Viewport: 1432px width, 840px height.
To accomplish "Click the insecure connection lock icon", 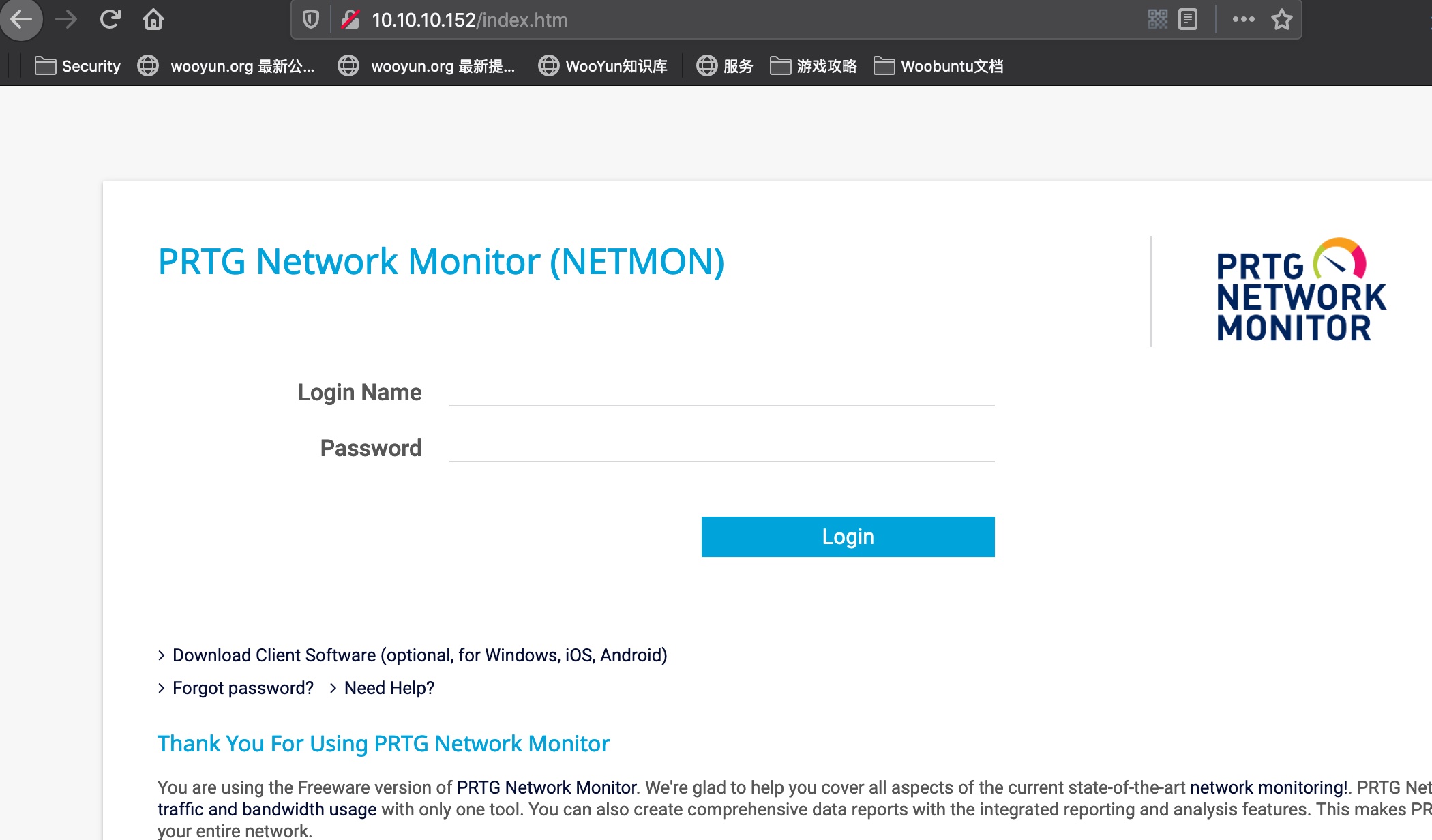I will click(350, 20).
